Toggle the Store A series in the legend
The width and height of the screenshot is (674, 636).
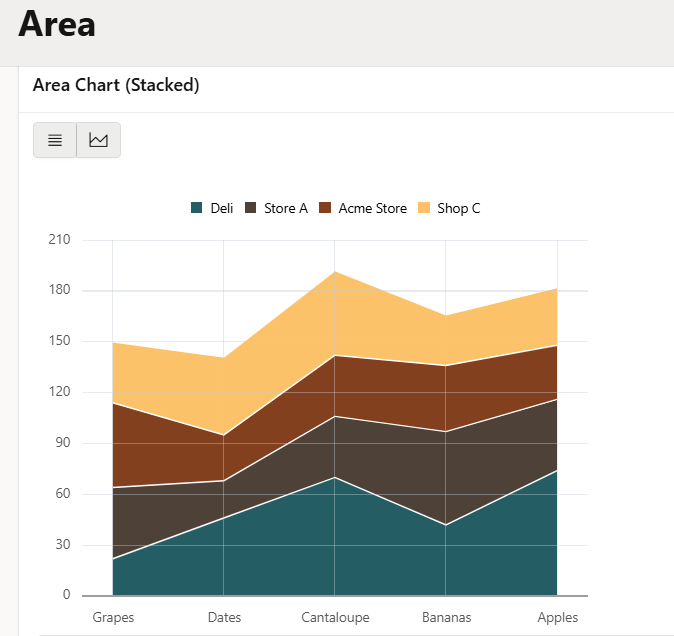pos(276,208)
